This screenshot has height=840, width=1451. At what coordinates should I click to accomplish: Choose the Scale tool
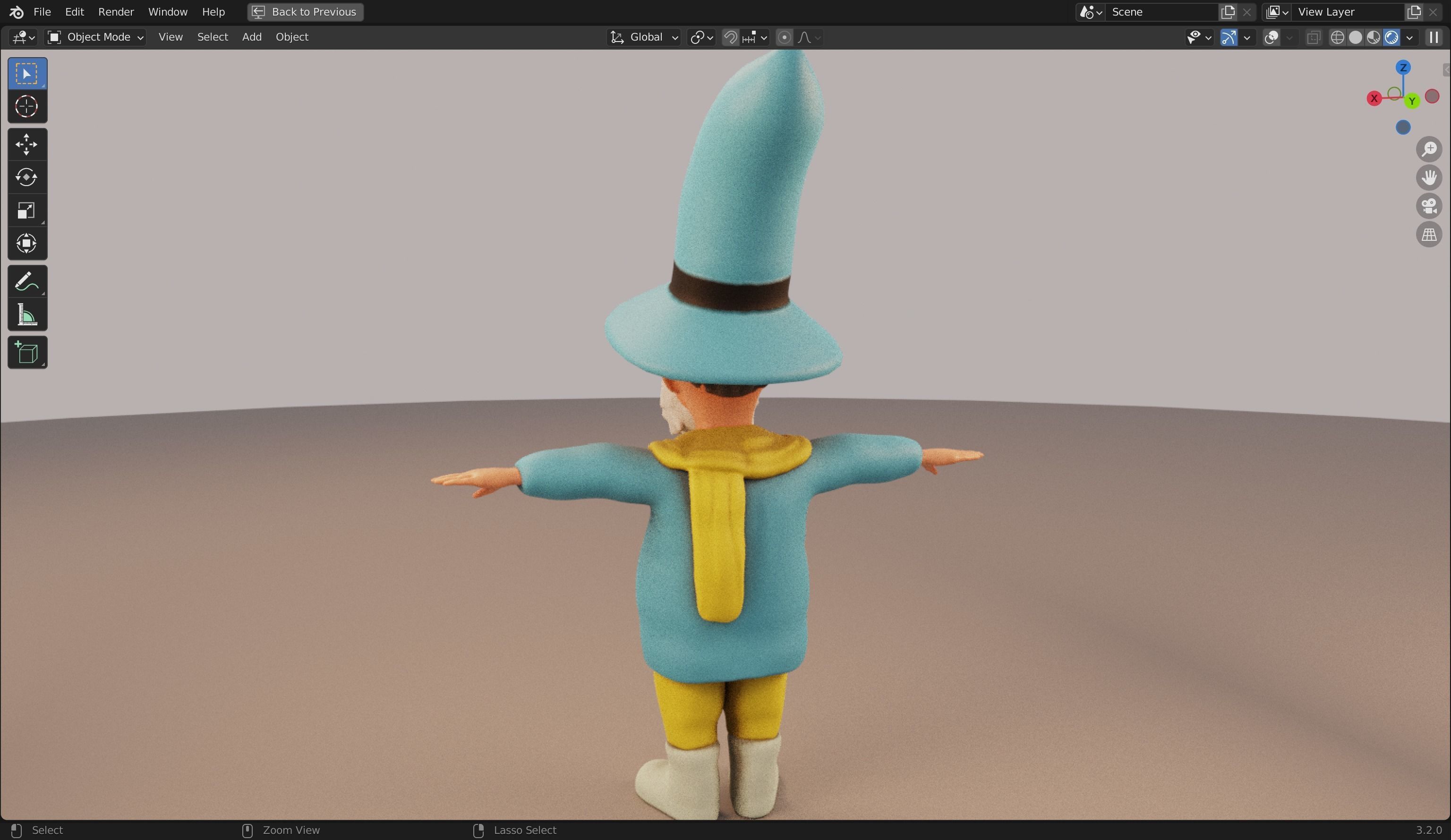pyautogui.click(x=26, y=210)
